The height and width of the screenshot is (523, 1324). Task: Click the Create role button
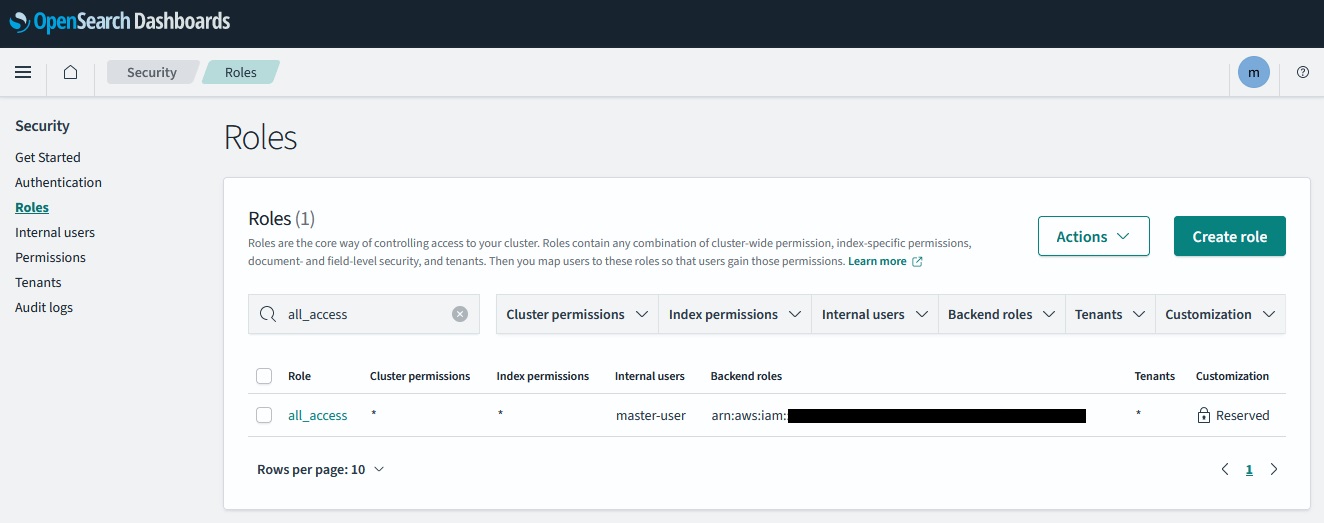pos(1230,236)
